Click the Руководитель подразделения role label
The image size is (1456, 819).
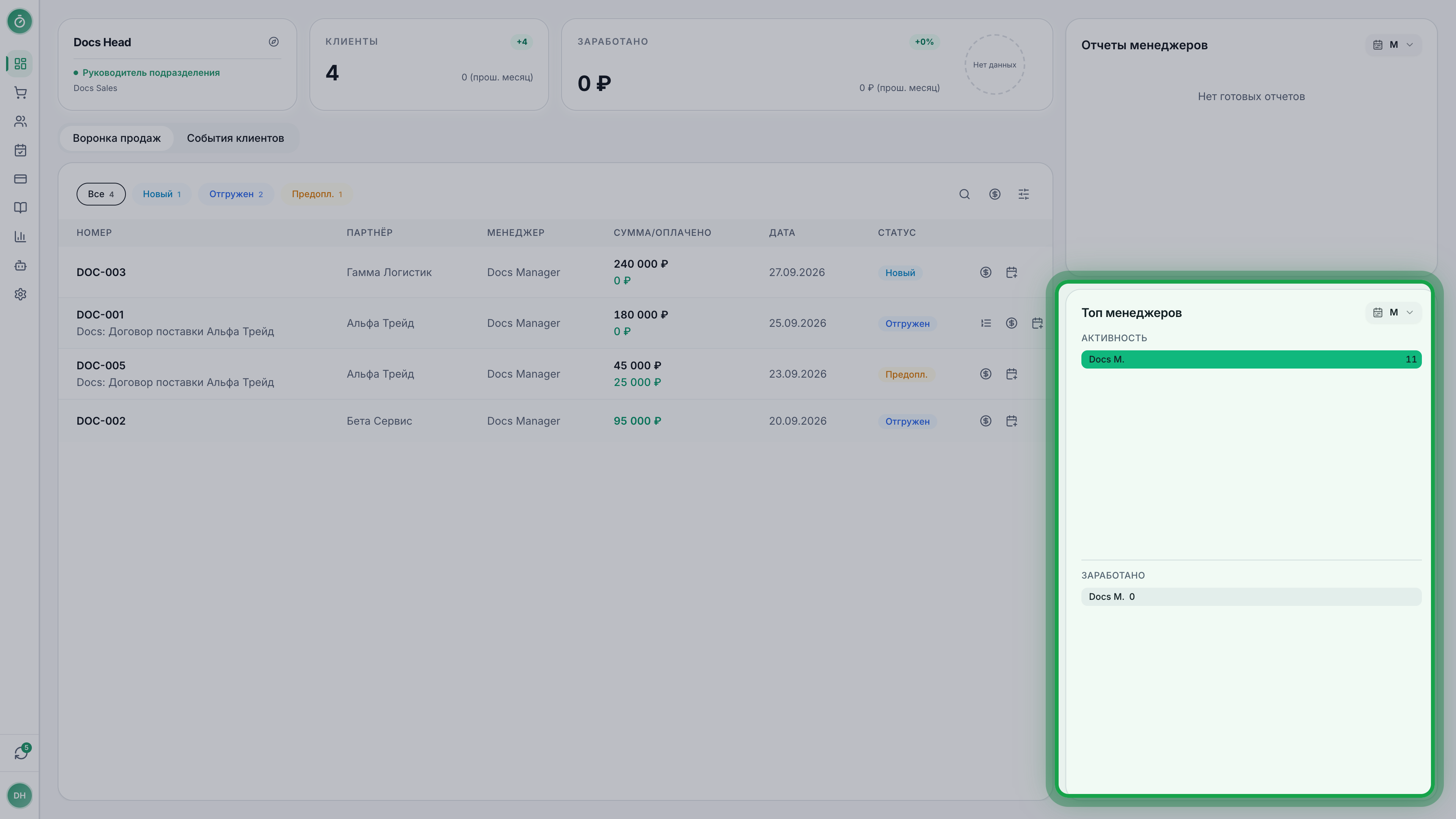151,73
